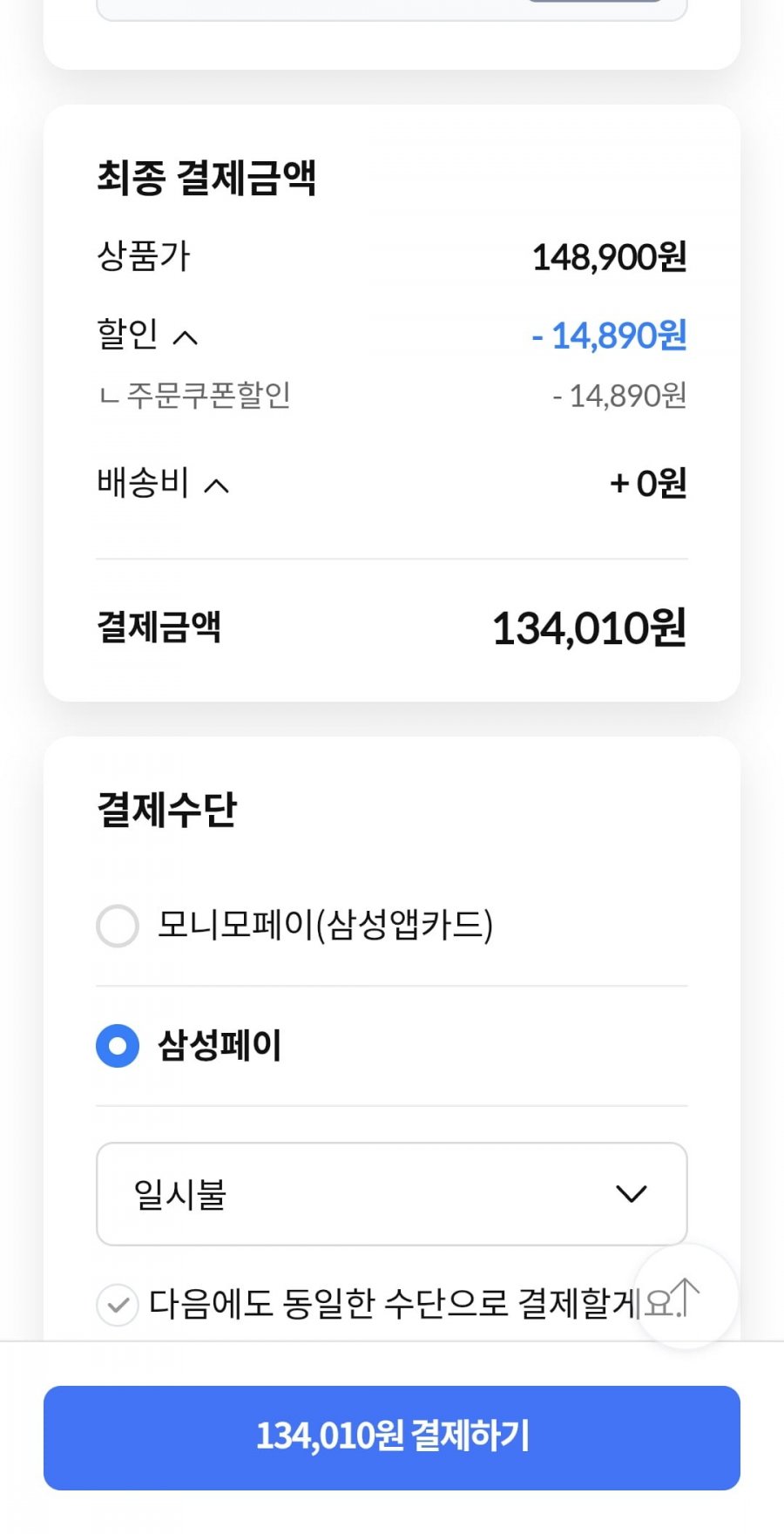Toggle the 다음에도 동일한 수단으로 결제할게요 checkbox
The image size is (784, 1534).
(118, 1306)
